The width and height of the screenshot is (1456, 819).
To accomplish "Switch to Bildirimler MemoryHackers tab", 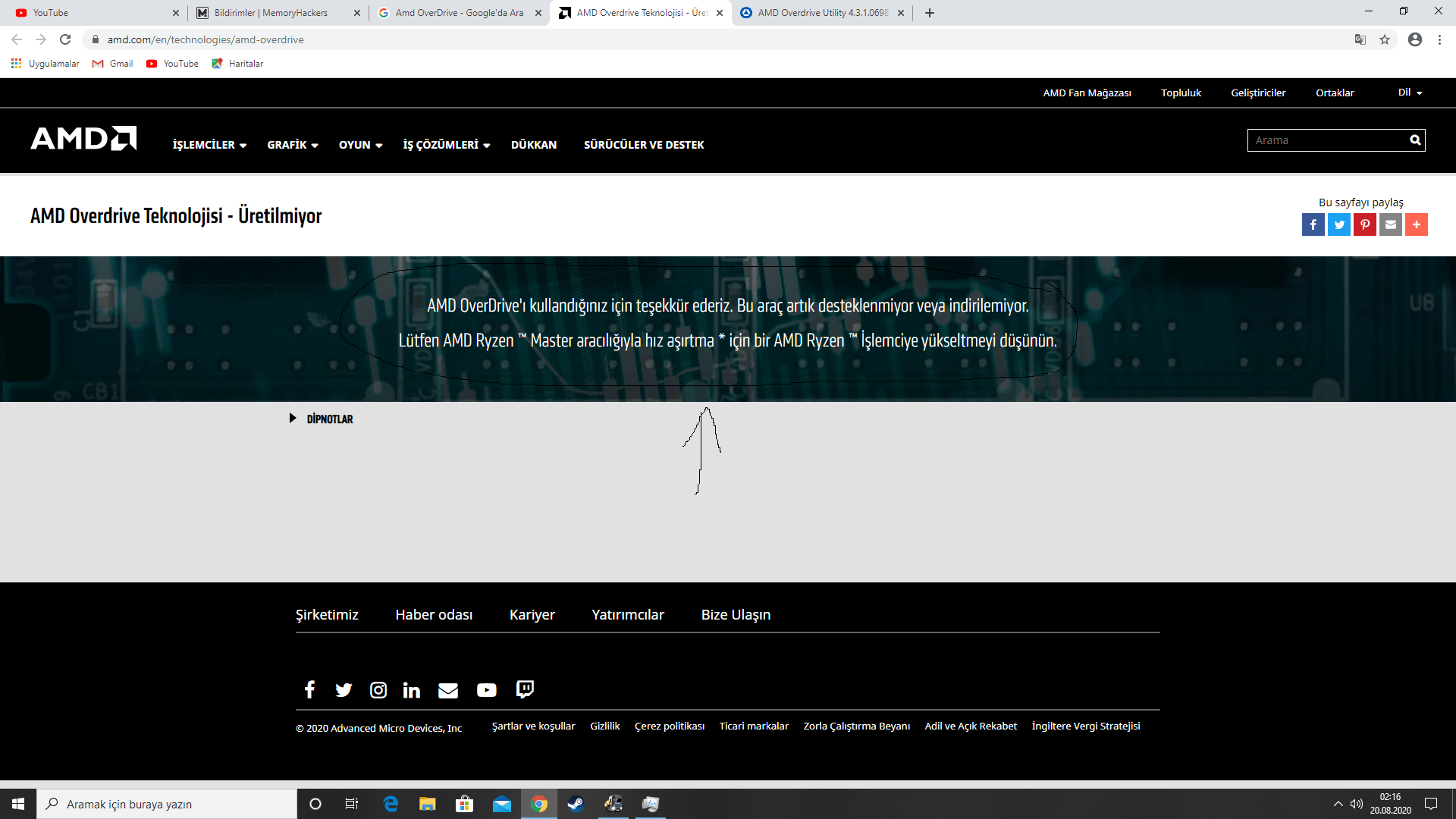I will click(x=278, y=13).
